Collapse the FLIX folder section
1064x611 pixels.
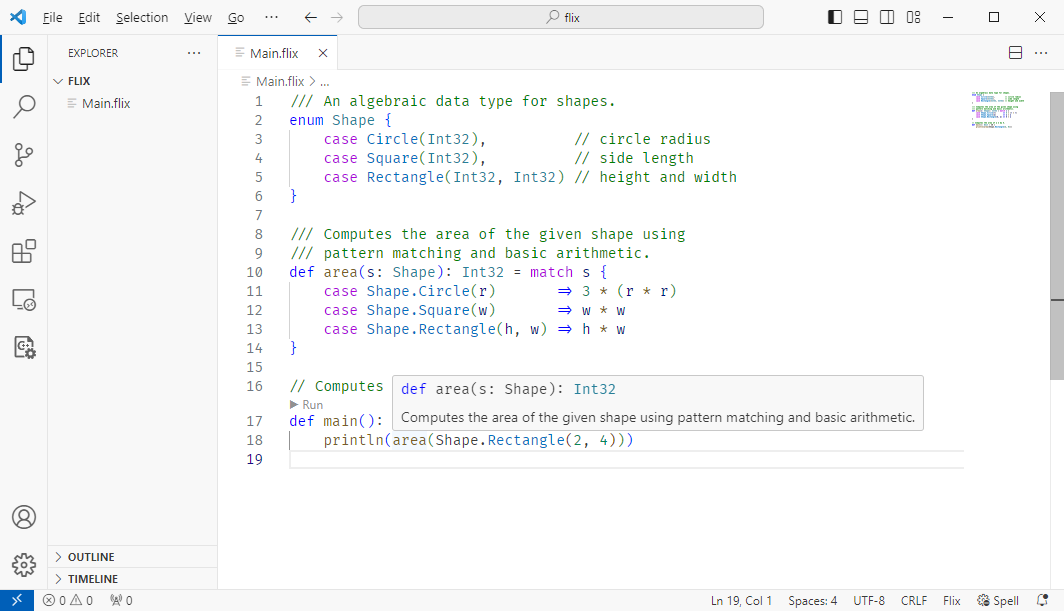coord(132,81)
